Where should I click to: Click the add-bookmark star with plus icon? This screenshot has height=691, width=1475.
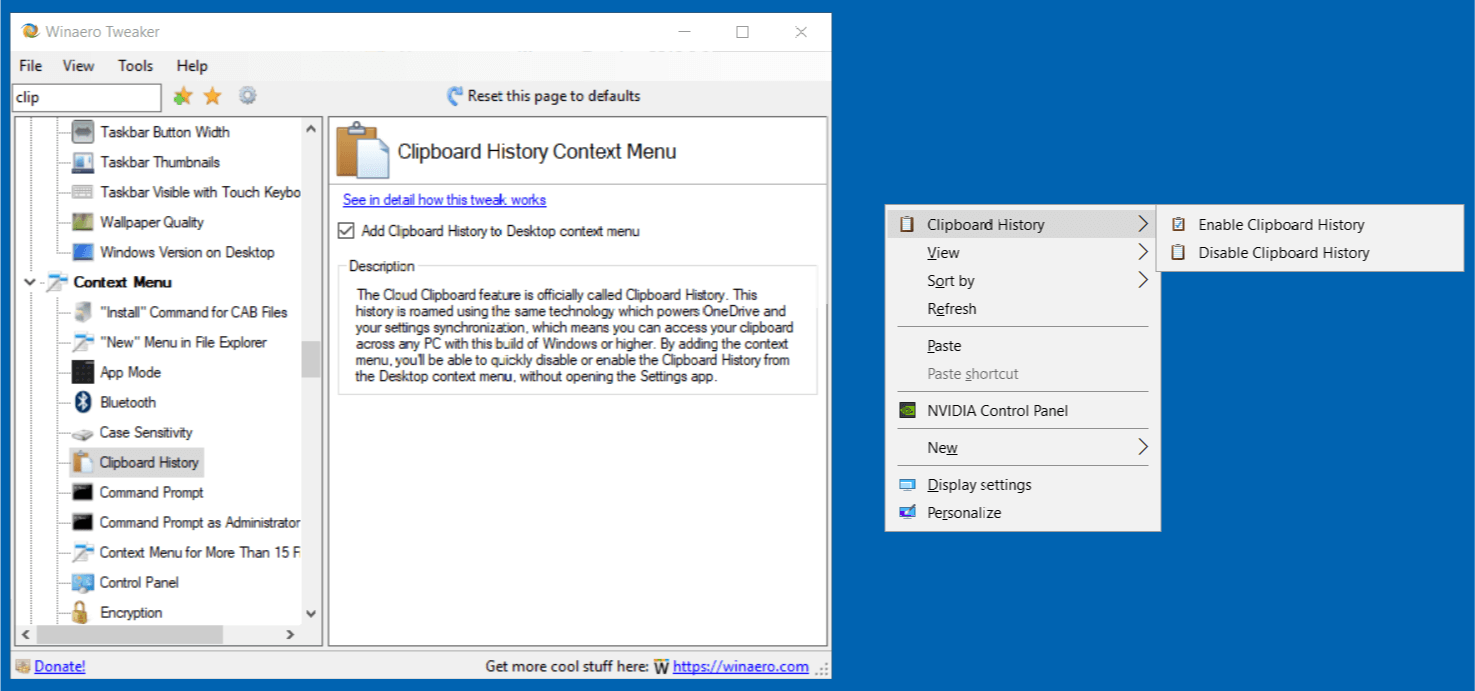click(x=183, y=96)
